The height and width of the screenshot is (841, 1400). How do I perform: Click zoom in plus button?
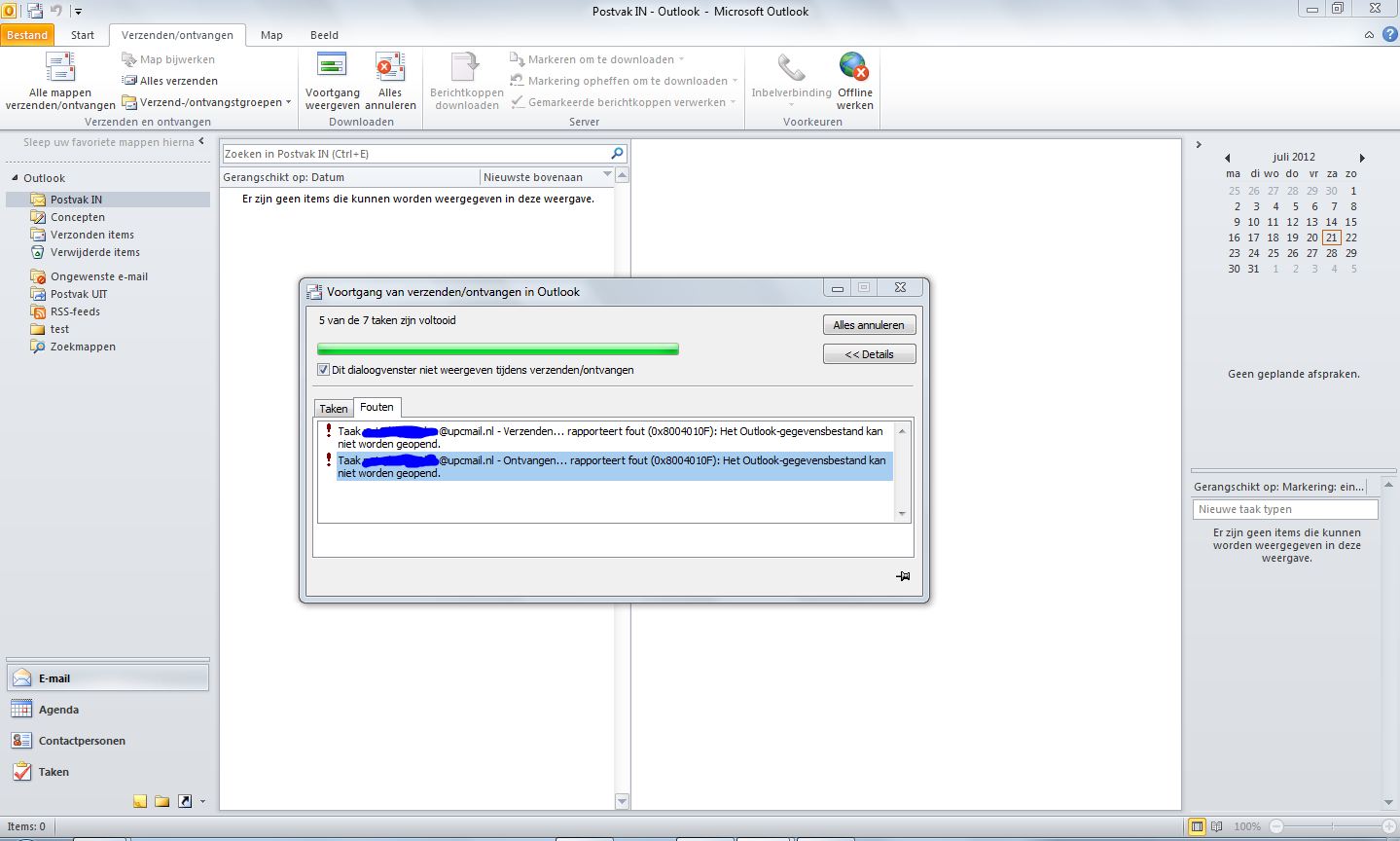click(1388, 826)
